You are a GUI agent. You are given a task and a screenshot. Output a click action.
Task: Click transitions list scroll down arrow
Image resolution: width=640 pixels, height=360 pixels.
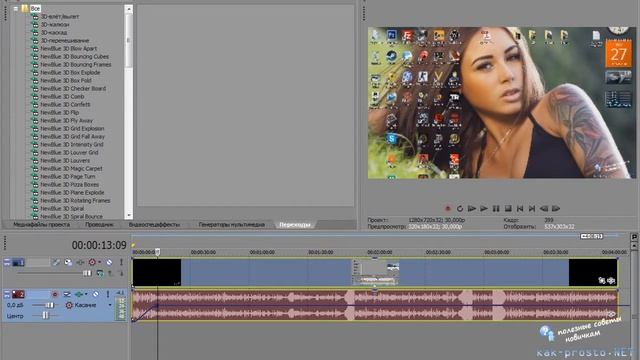pos(129,215)
